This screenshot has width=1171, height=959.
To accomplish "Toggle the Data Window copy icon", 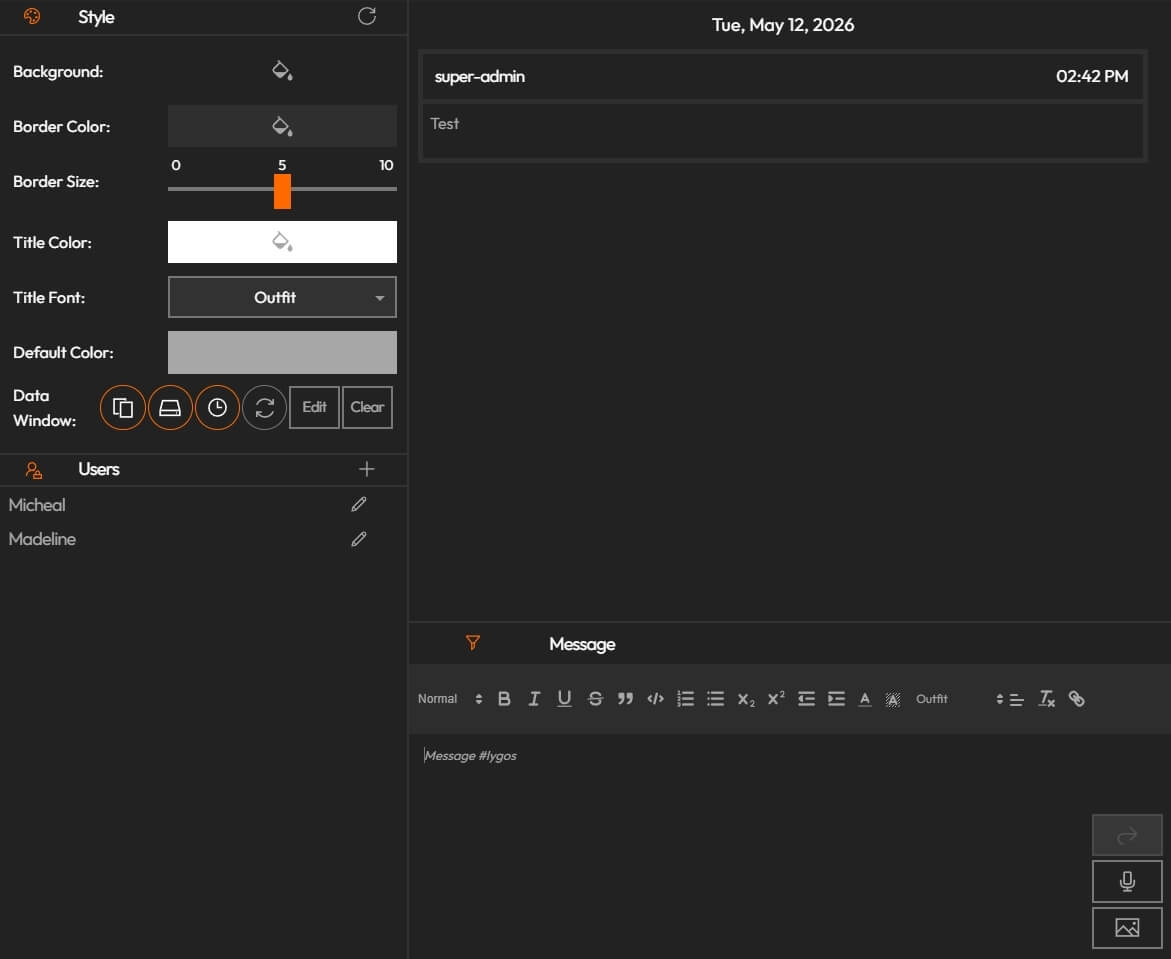I will [x=122, y=408].
